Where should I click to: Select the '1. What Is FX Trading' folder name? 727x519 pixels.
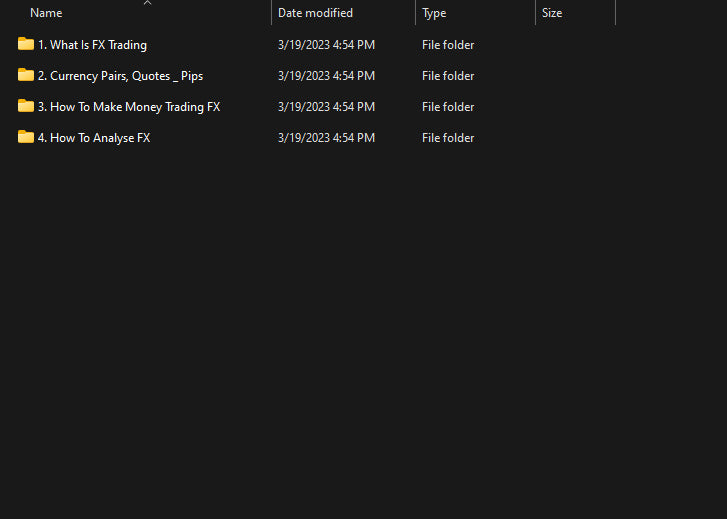coord(92,45)
